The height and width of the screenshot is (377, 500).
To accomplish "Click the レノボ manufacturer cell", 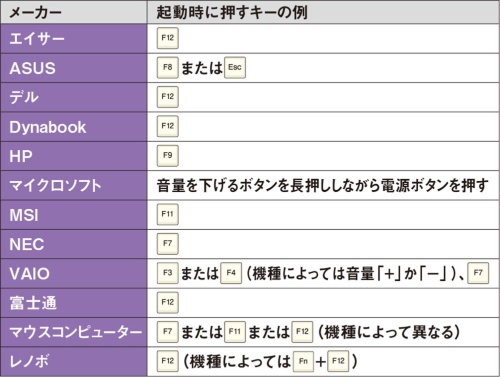I will (74, 362).
